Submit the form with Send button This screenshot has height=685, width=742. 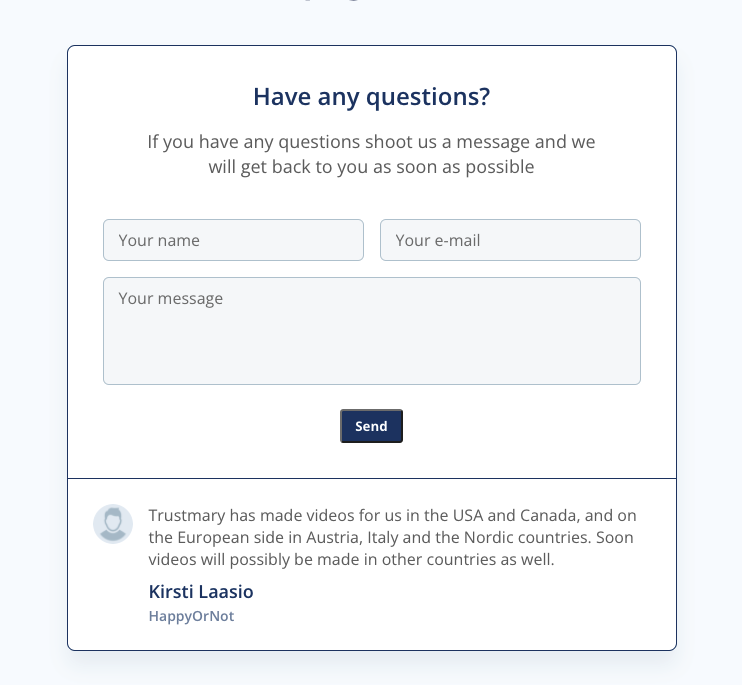pos(371,426)
